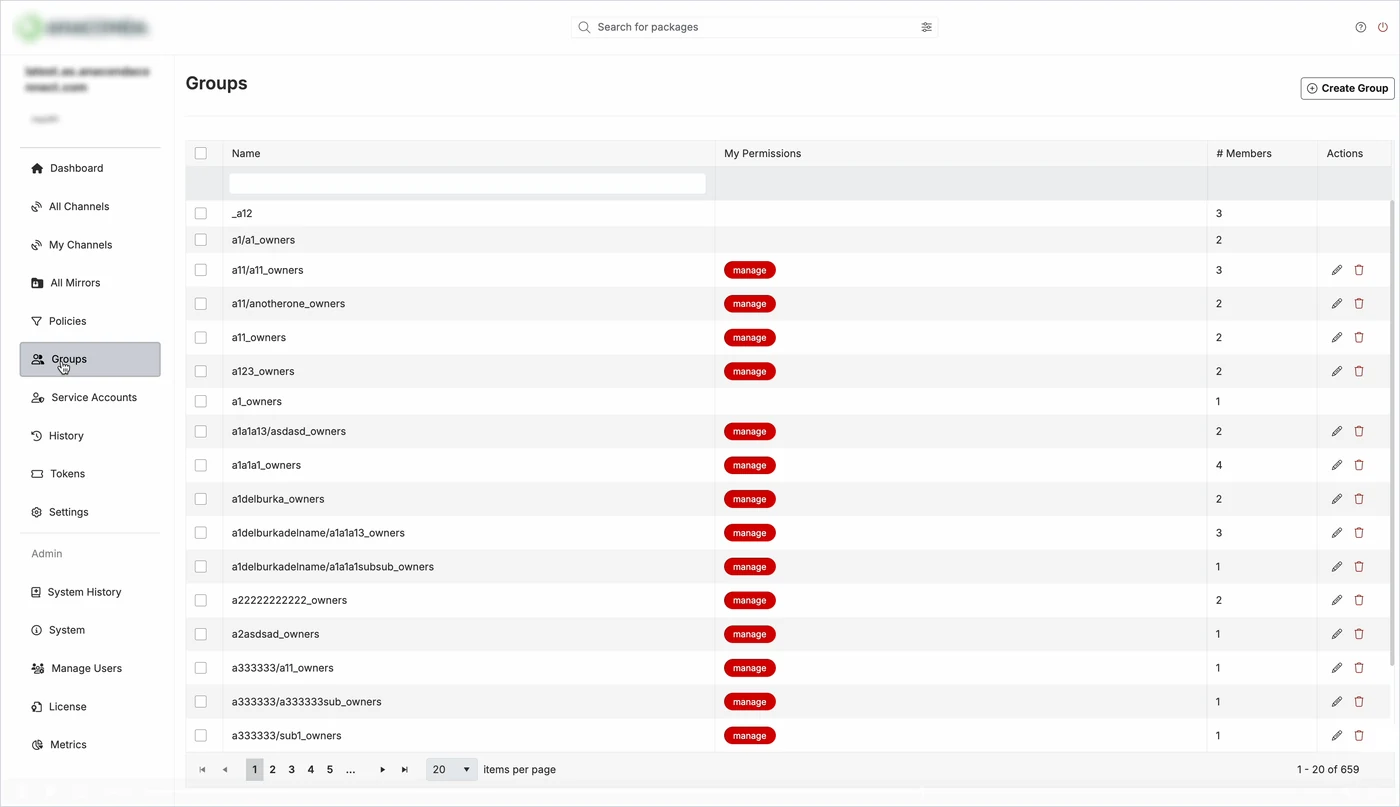The height and width of the screenshot is (807, 1400).
Task: Open the Metrics page
Action: click(x=90, y=745)
